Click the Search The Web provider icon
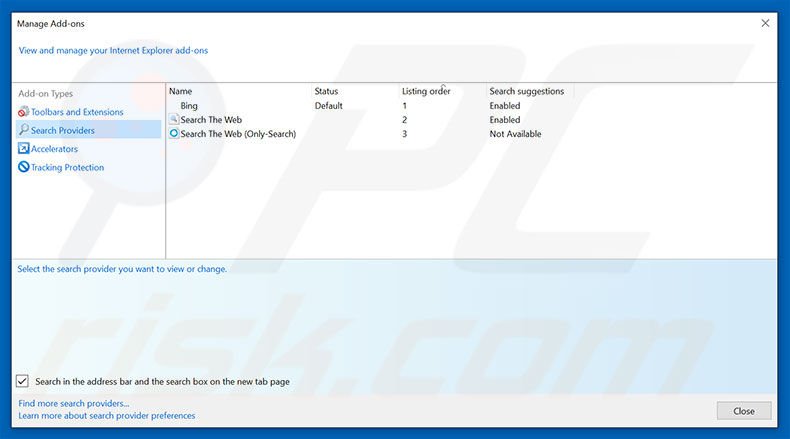Image resolution: width=790 pixels, height=439 pixels. click(x=174, y=119)
